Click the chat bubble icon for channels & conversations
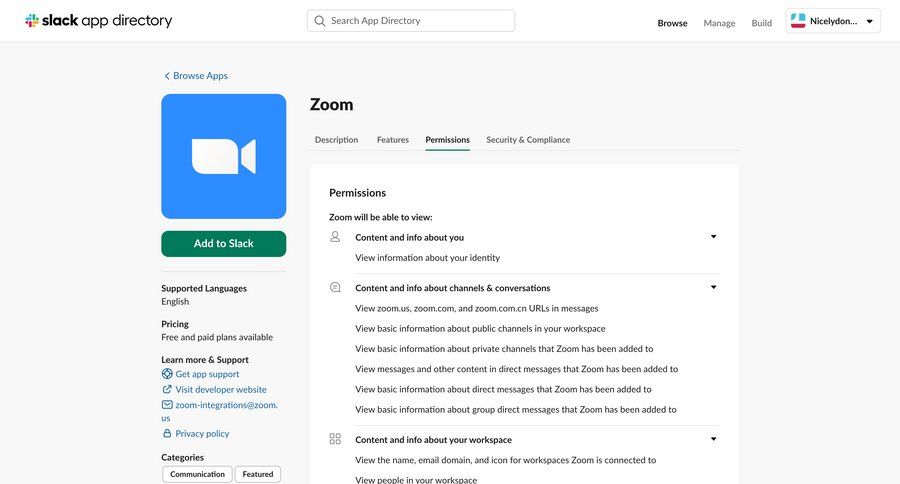Image resolution: width=900 pixels, height=484 pixels. [335, 287]
